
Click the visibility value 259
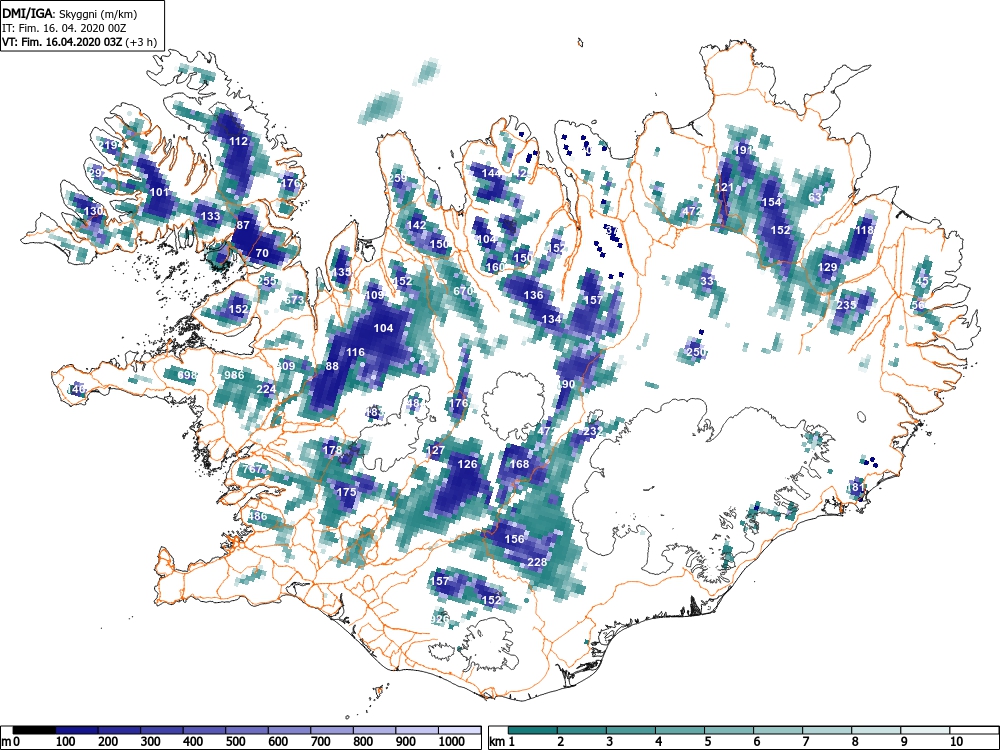398,178
